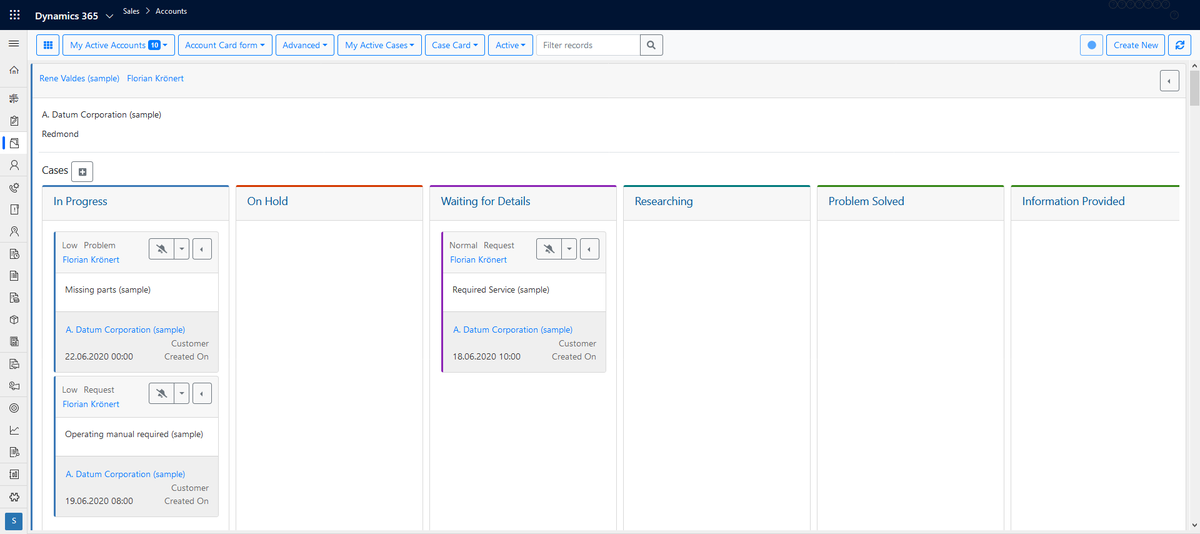Screen dimensions: 1200x534
Task: Open Account Card form dropdown
Action: (x=225, y=45)
